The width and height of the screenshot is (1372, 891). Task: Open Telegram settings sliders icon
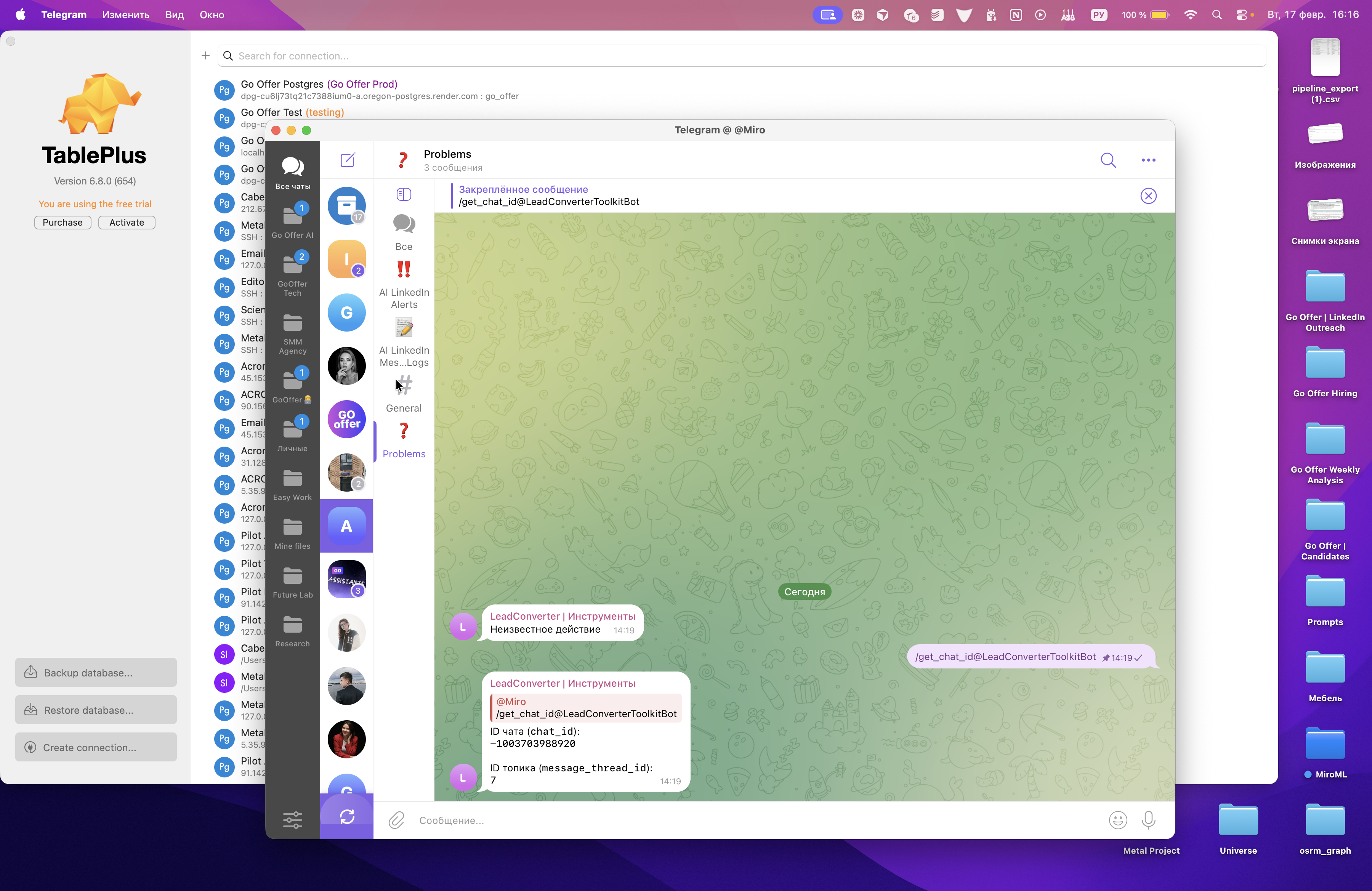pos(292,819)
